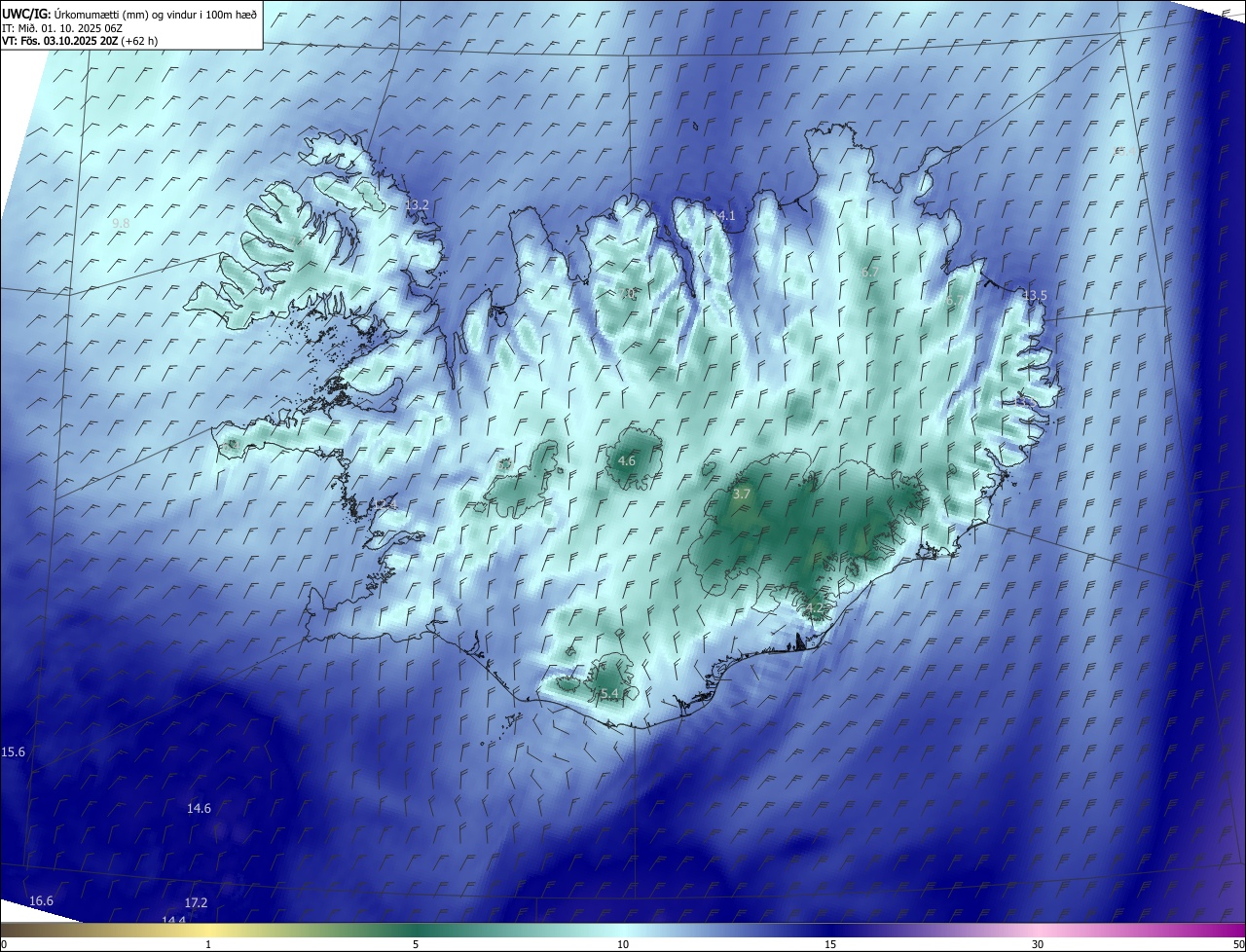The width and height of the screenshot is (1246, 952).
Task: Click the 15.6 value over the southwestern sea
Action: [14, 752]
